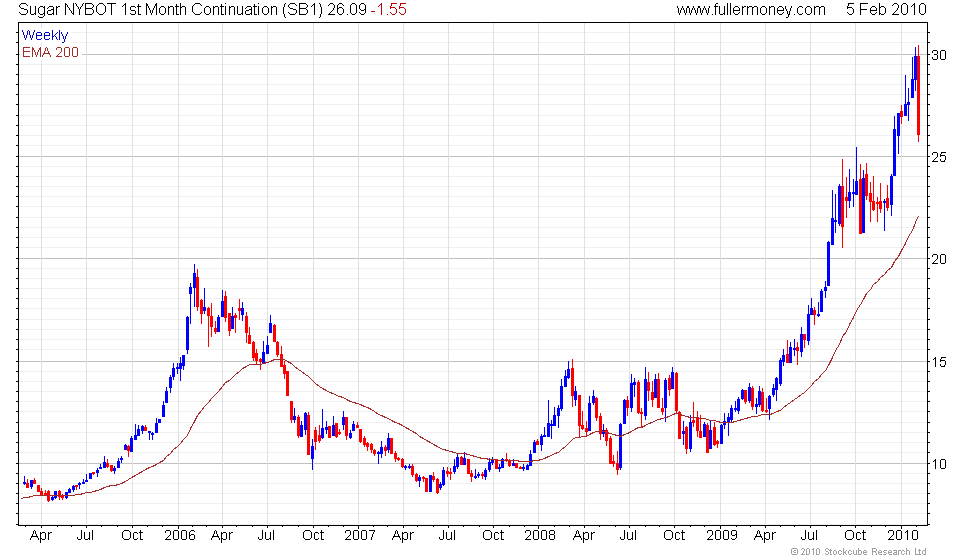
Task: Click the red 'EMA 200' legend label
Action: (x=51, y=52)
